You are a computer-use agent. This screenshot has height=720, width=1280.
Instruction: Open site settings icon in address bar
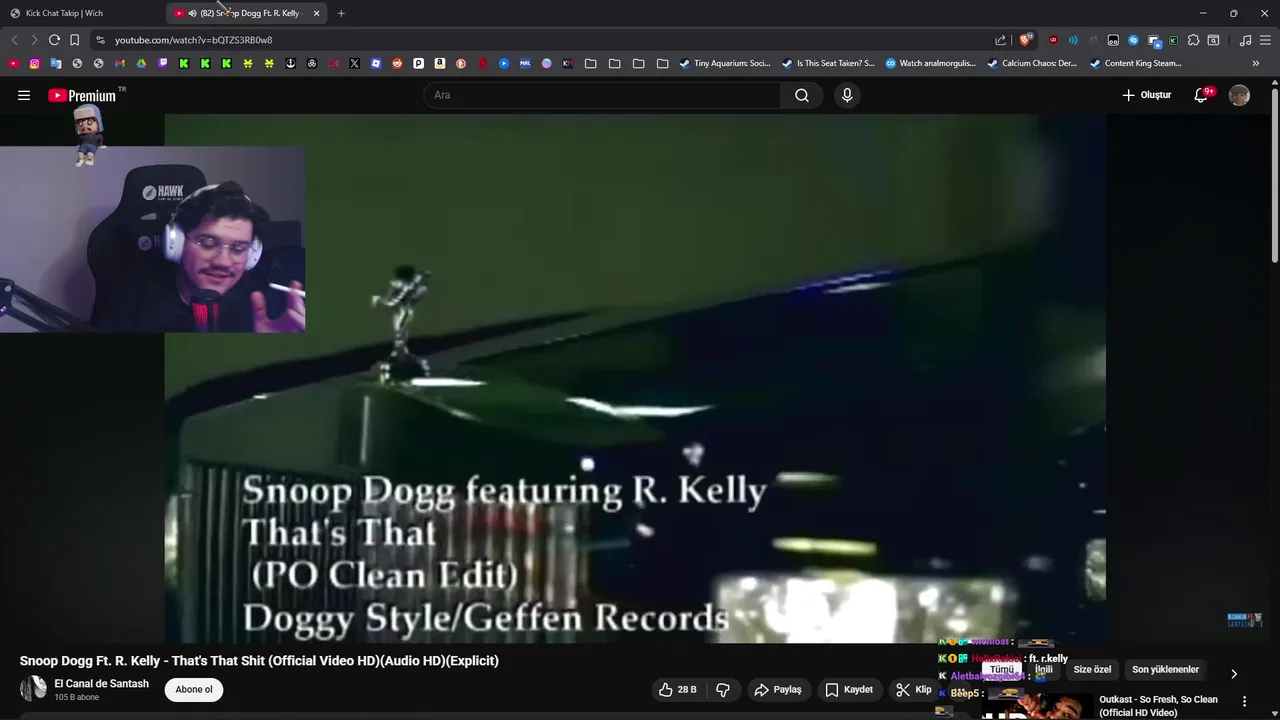click(100, 40)
